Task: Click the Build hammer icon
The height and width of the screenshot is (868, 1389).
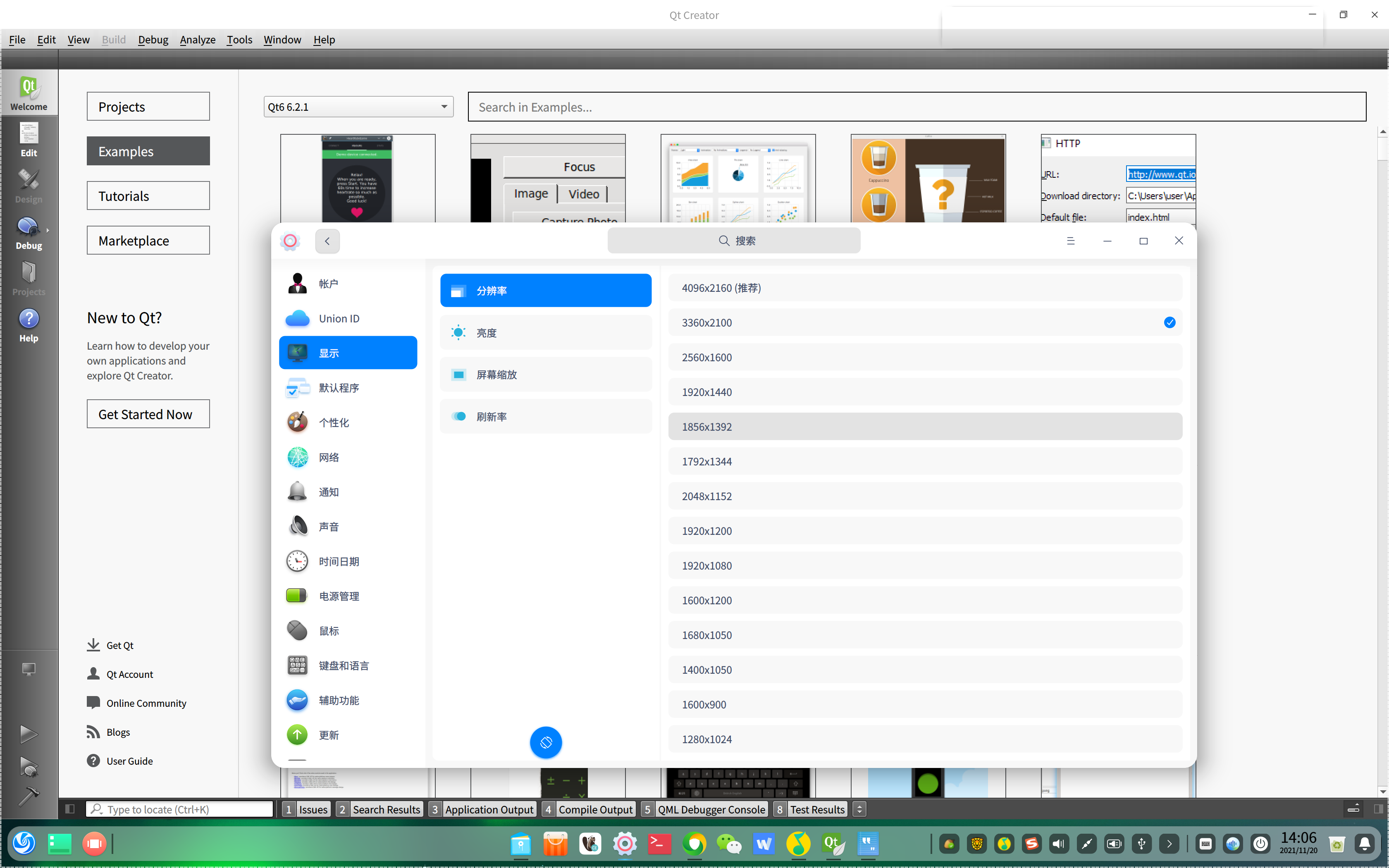Action: (x=28, y=796)
